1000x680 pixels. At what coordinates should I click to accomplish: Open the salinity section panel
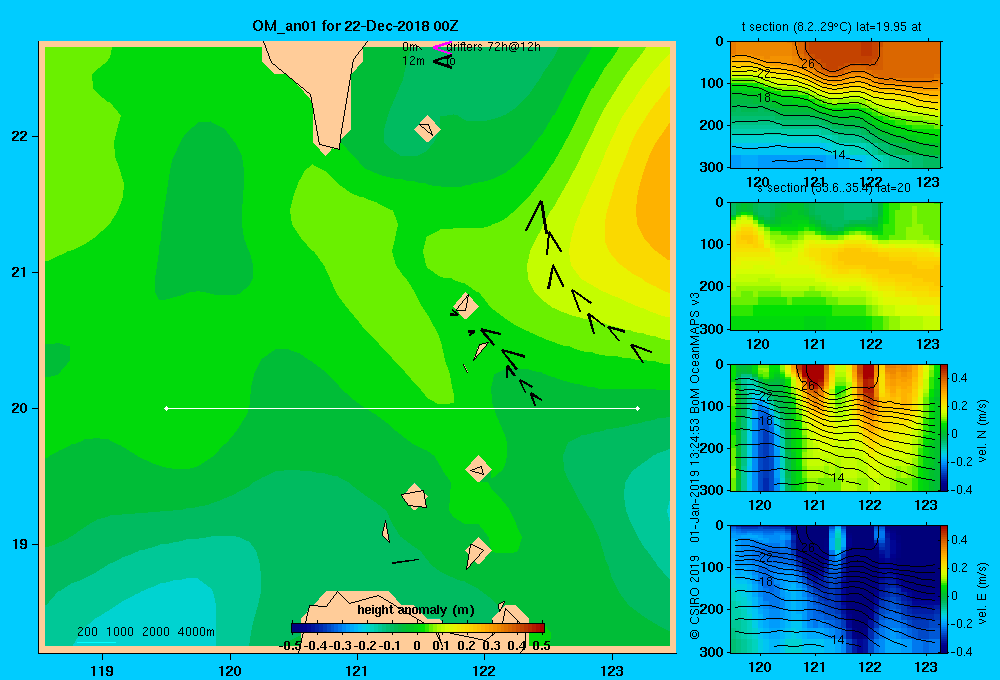click(x=835, y=266)
